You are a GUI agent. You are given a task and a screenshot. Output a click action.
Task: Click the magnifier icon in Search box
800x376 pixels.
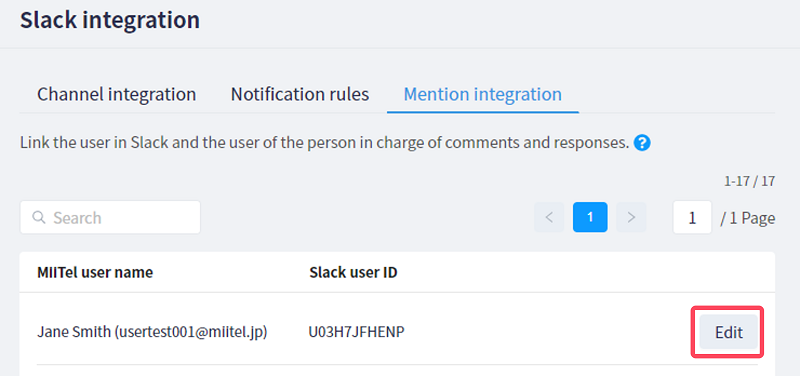point(39,217)
